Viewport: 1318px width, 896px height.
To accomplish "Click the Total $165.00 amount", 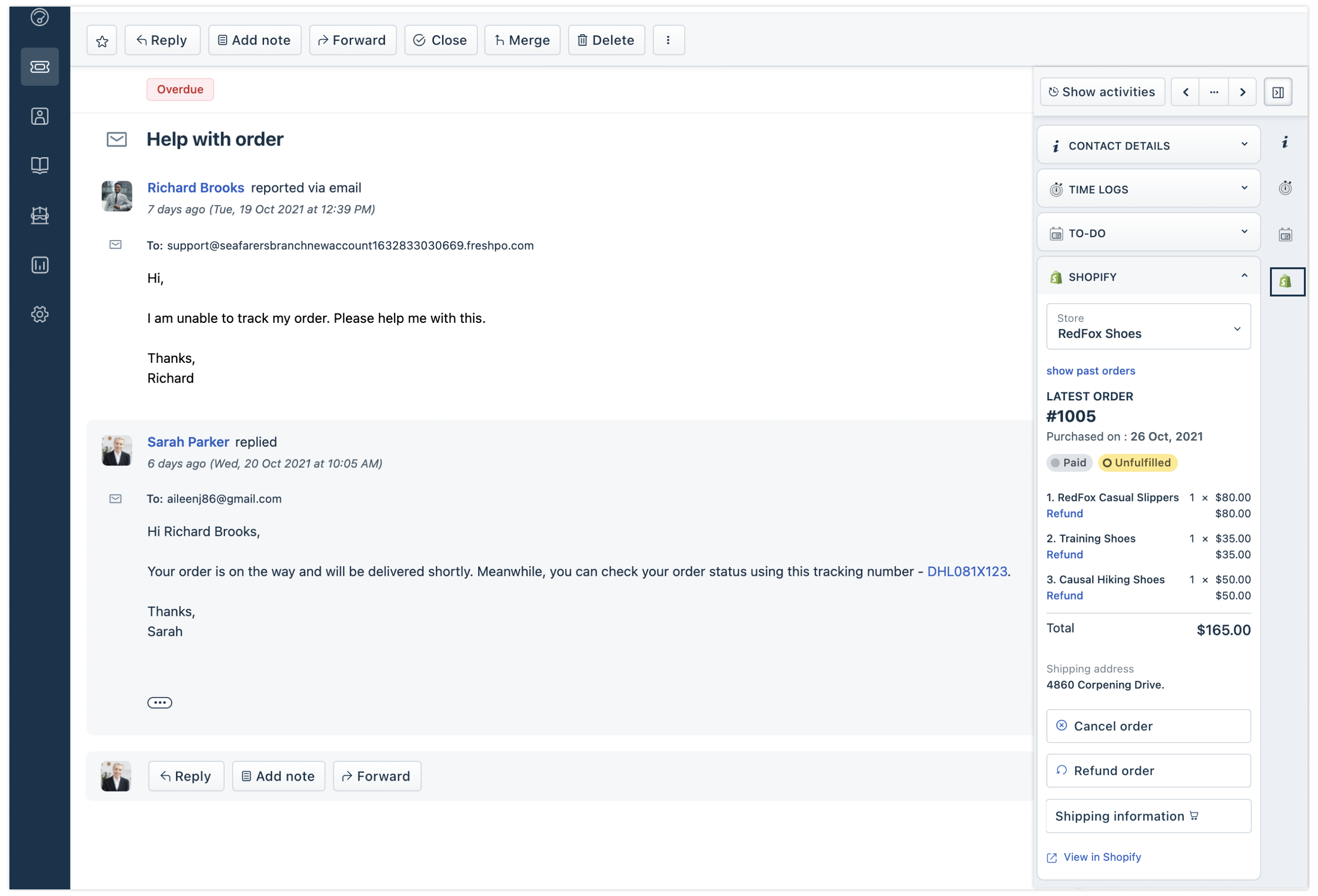I will (1223, 630).
